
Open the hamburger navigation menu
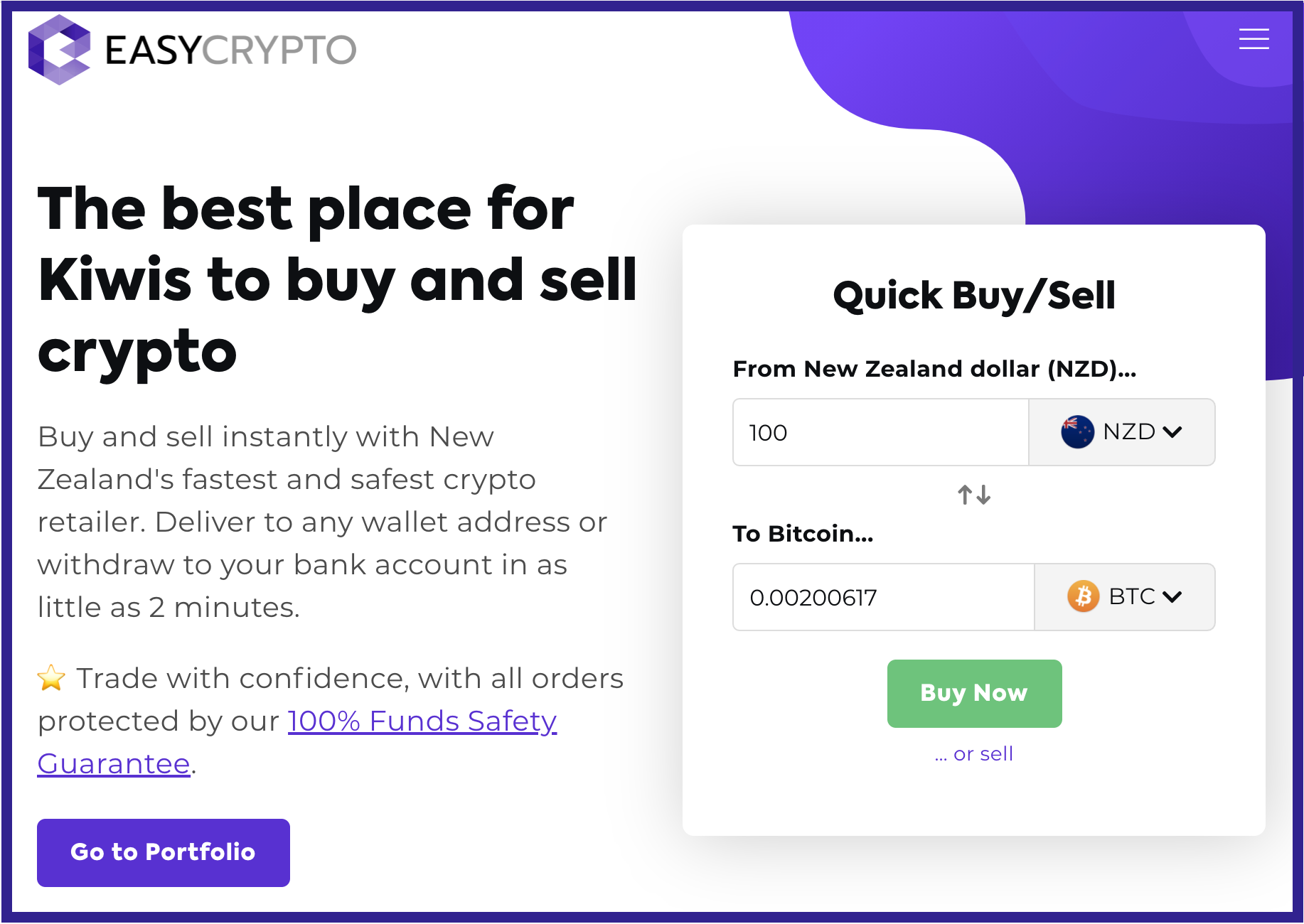point(1254,39)
